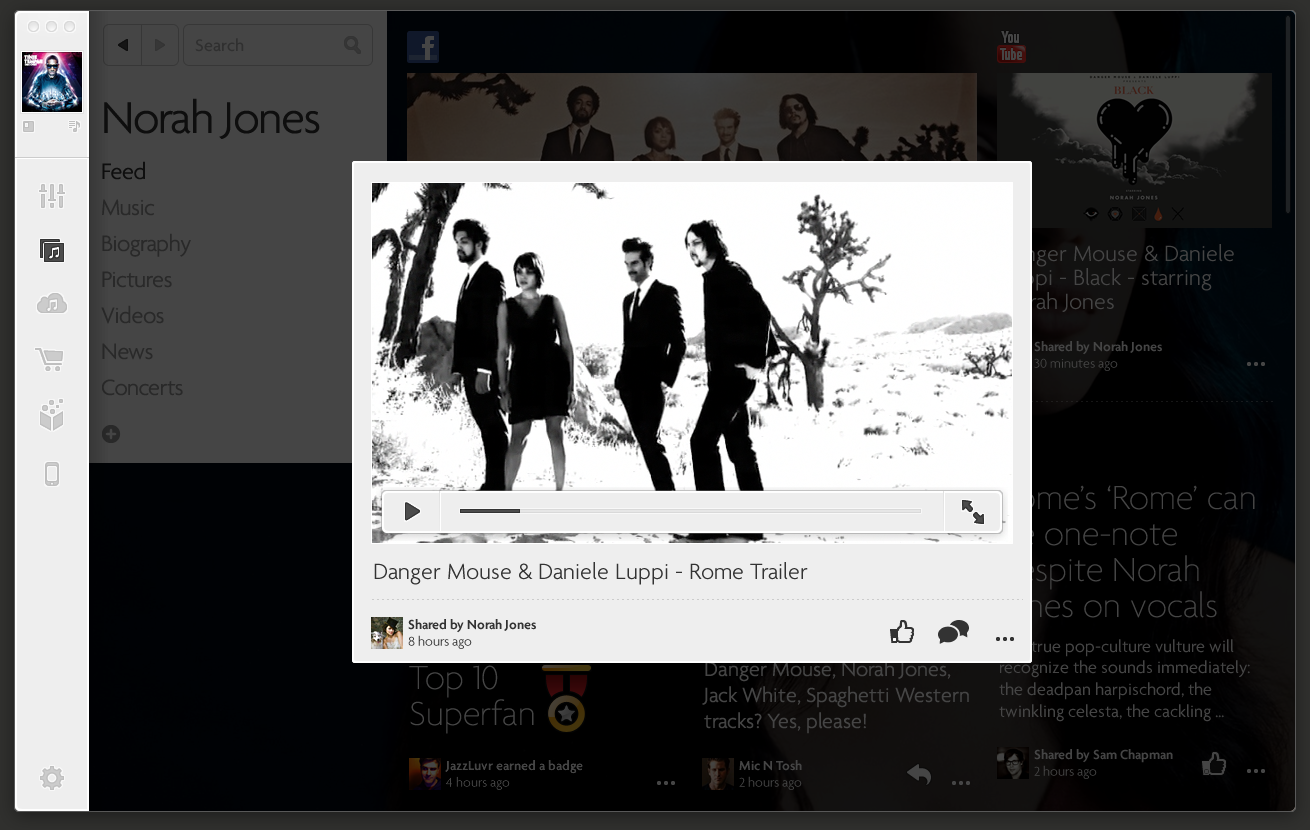Open the Biography section

tap(145, 244)
